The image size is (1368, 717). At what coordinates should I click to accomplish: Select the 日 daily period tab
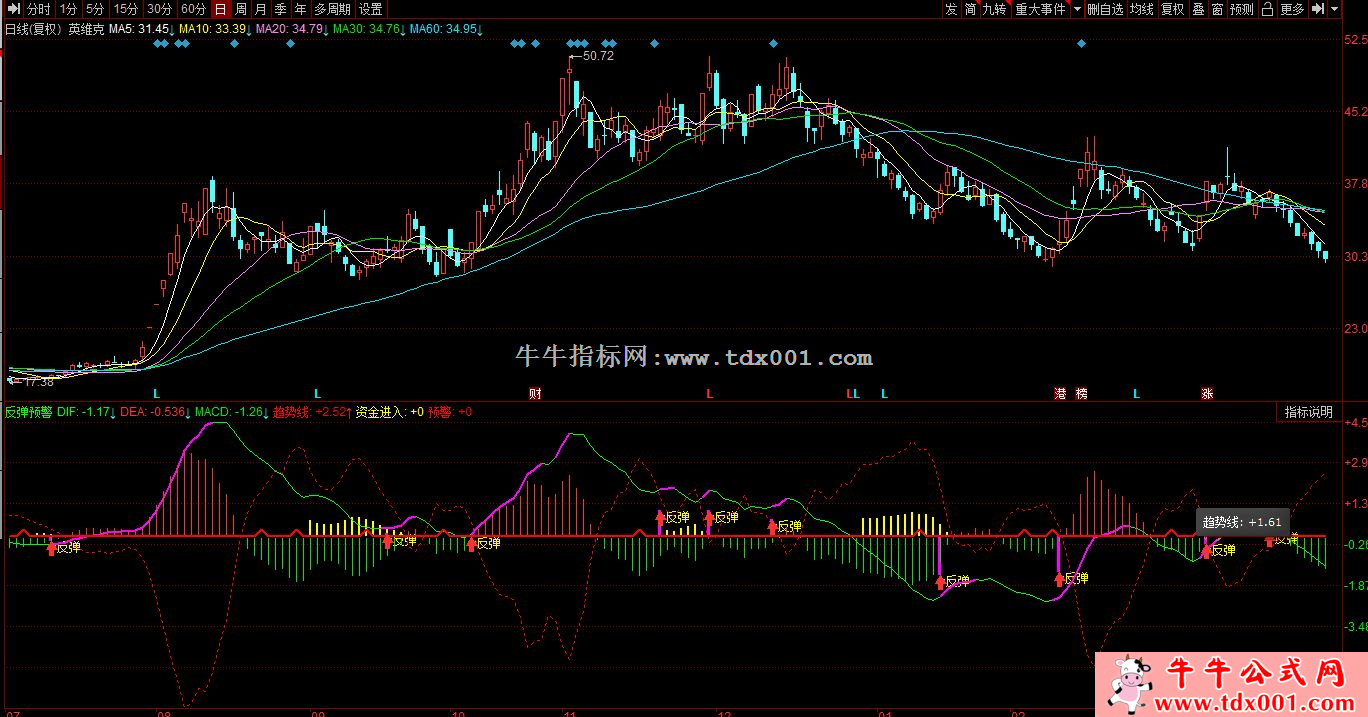[x=221, y=9]
